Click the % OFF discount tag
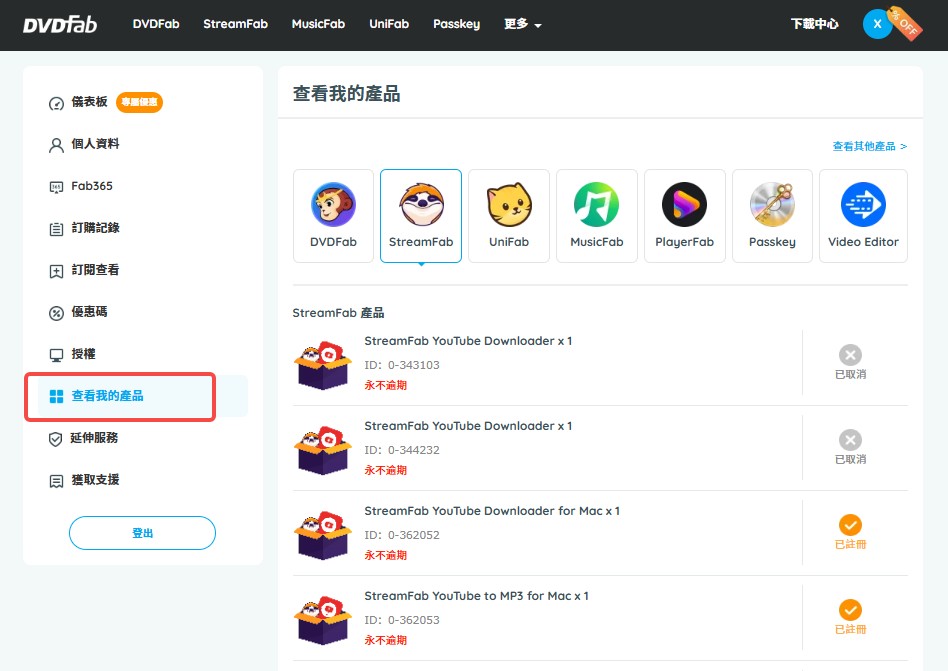Screen dimensions: 948x671 905,24
